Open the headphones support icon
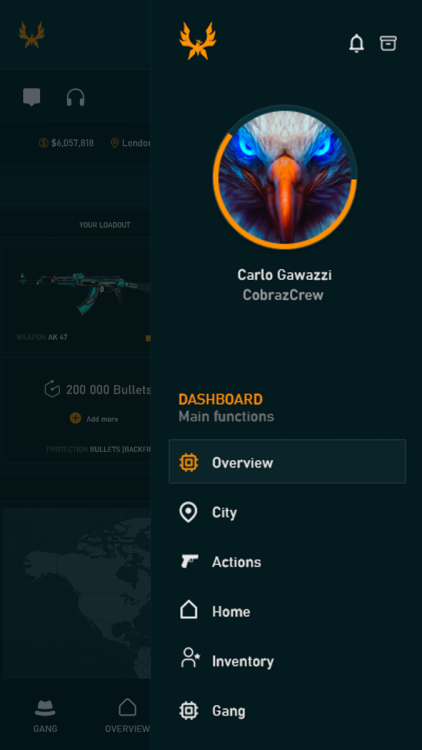Screen dimensions: 422x750 pyautogui.click(x=76, y=97)
